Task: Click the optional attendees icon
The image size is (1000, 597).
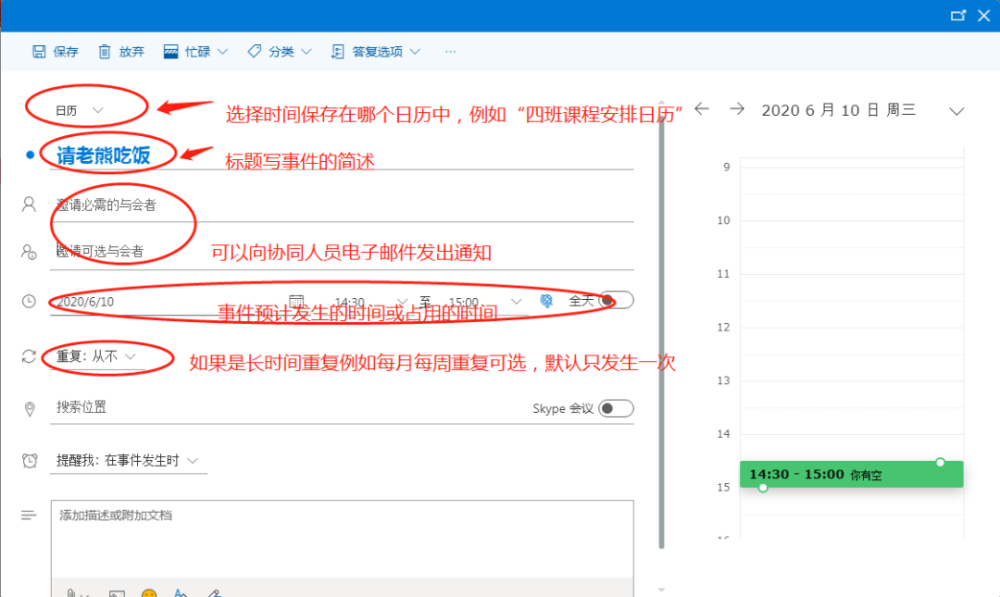Action: [29, 252]
